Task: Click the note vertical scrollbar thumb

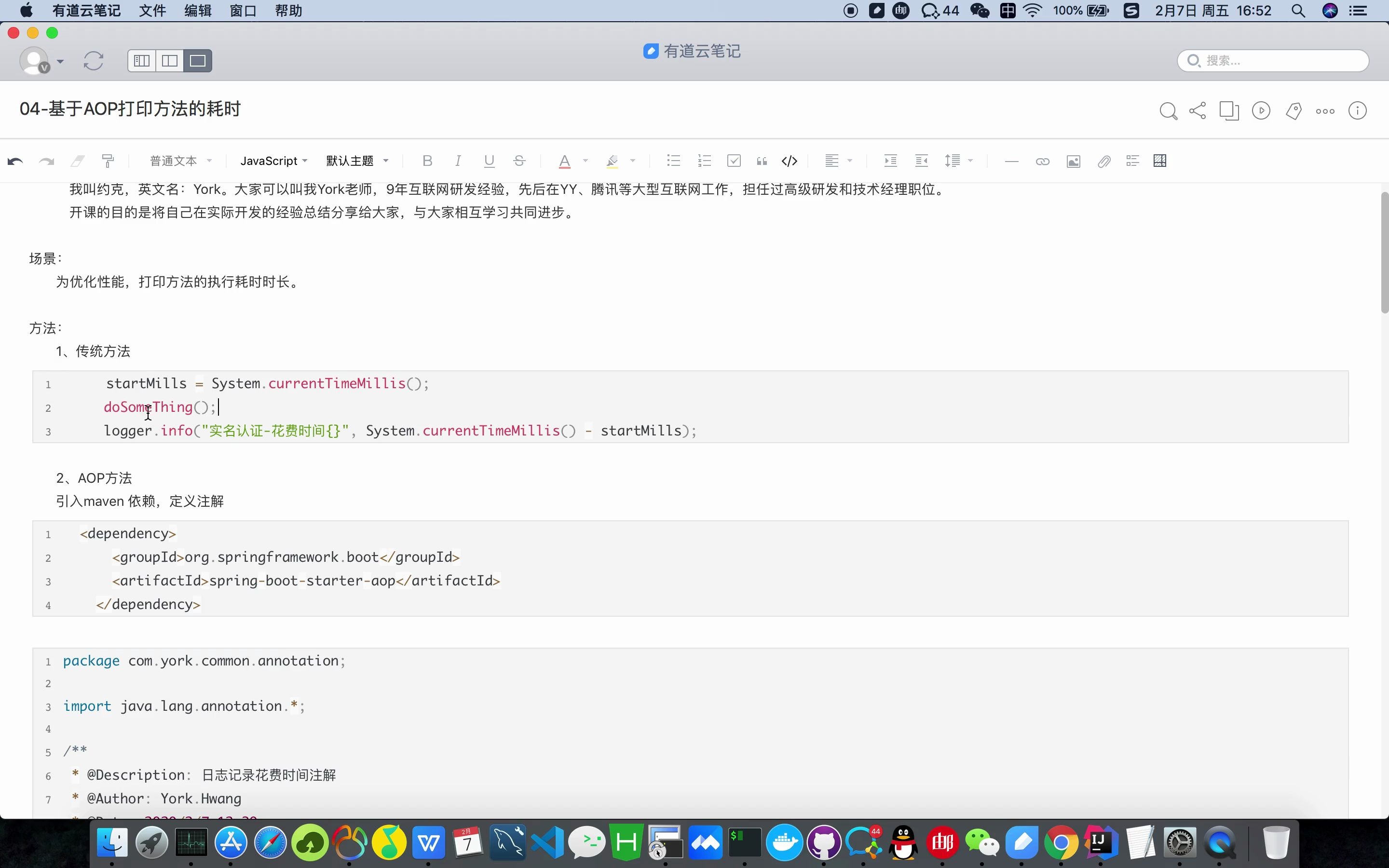Action: (x=1384, y=253)
